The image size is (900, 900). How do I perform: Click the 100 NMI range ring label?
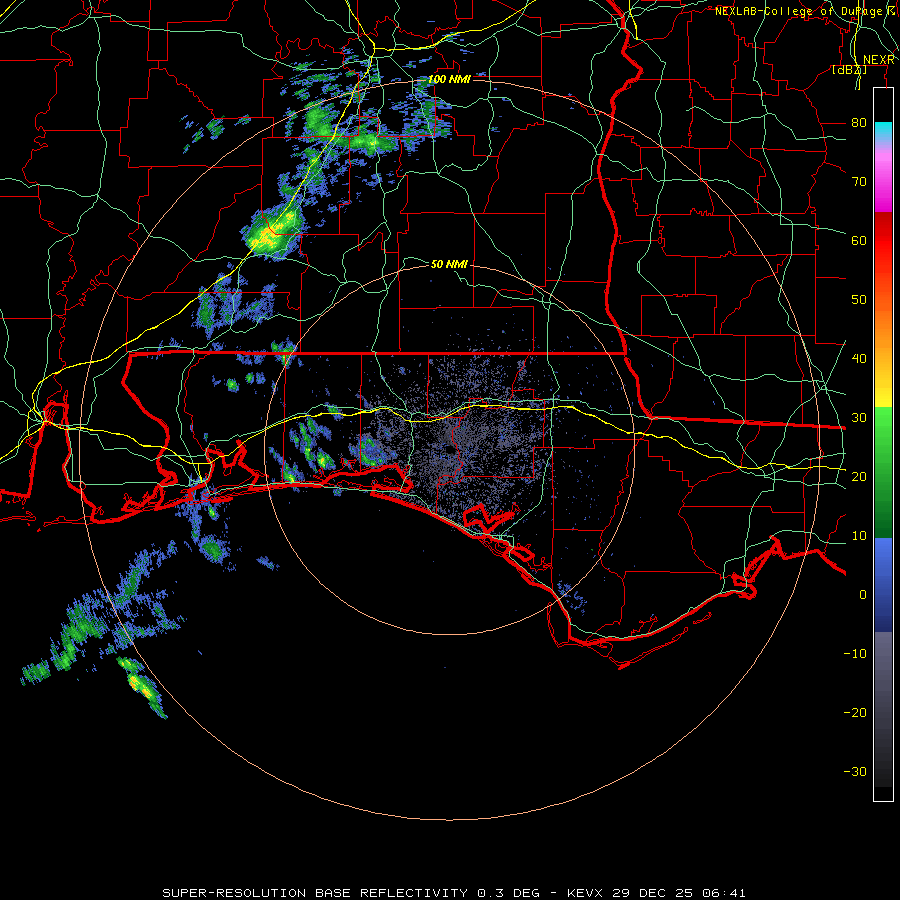pos(449,79)
